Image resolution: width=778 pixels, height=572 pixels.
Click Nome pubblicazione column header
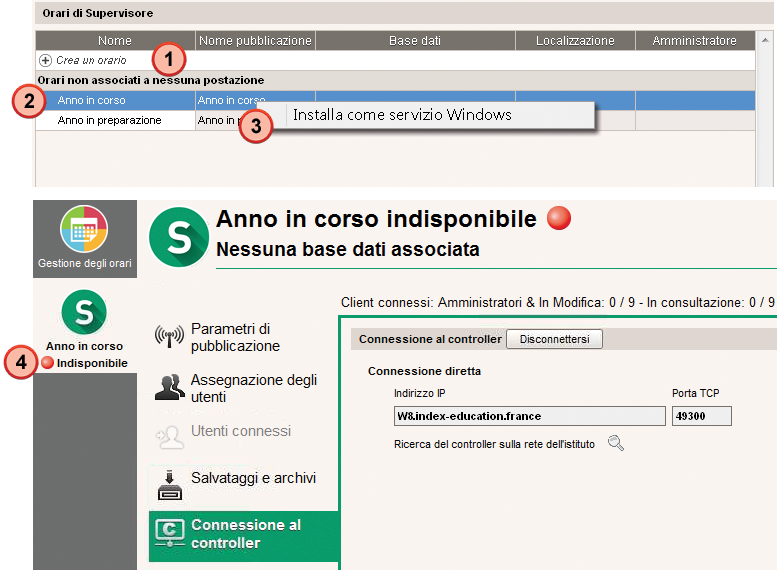(255, 41)
